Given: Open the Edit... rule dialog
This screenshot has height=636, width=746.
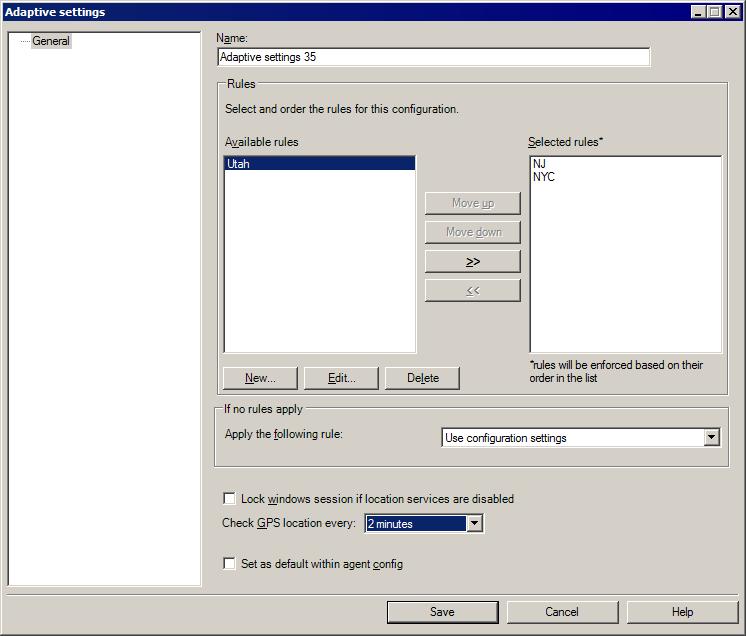Looking at the screenshot, I should coord(341,378).
